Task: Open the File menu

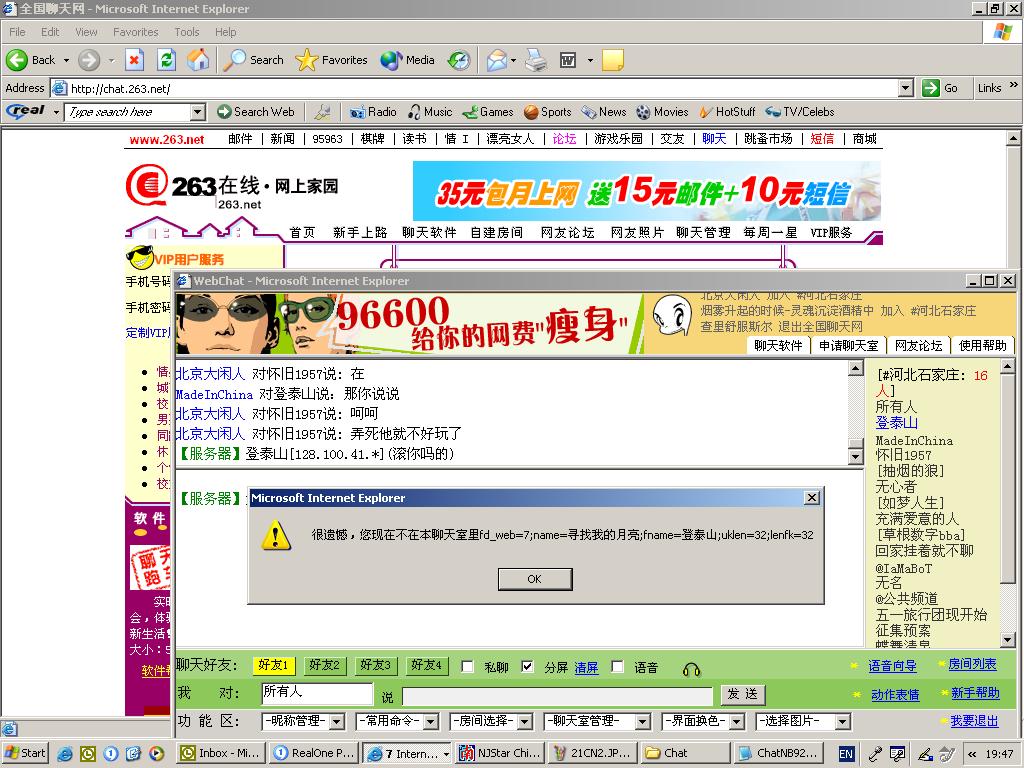Action: 17,32
